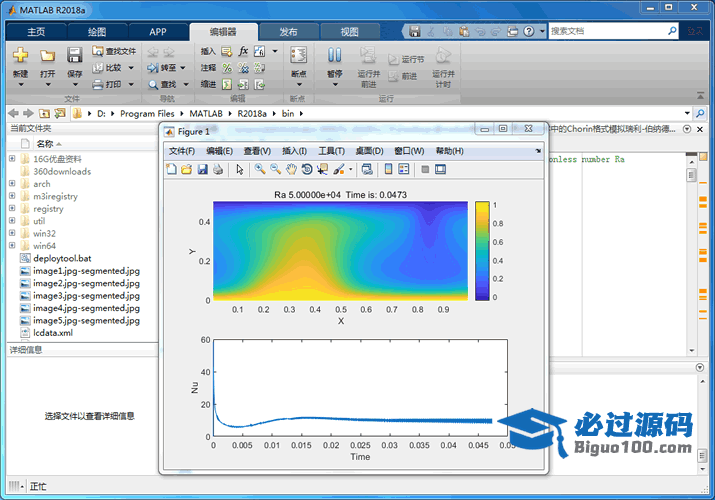Select lcdata.xml in the file list
This screenshot has width=715, height=500.
pos(53,333)
